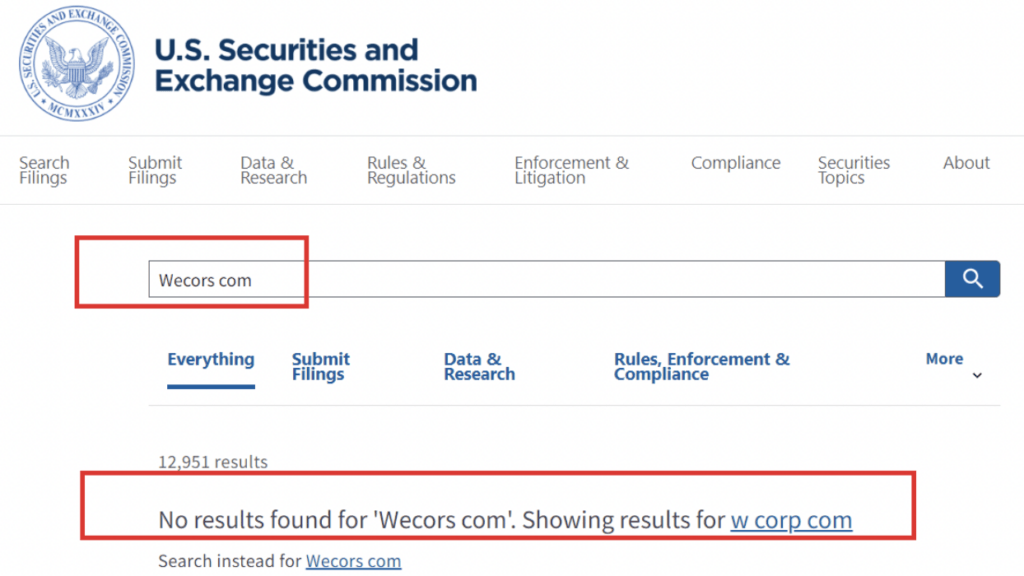Follow the 'w corp com' suggested link
The image size is (1024, 576).
click(791, 520)
